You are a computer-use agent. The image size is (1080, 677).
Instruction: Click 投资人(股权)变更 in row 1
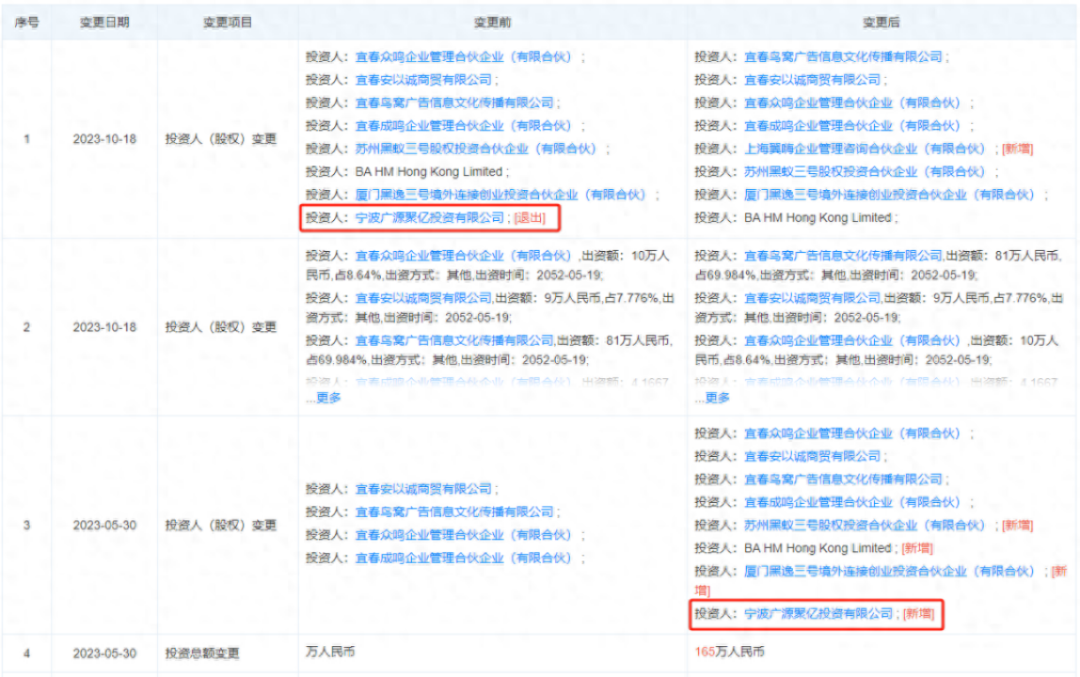[220, 139]
